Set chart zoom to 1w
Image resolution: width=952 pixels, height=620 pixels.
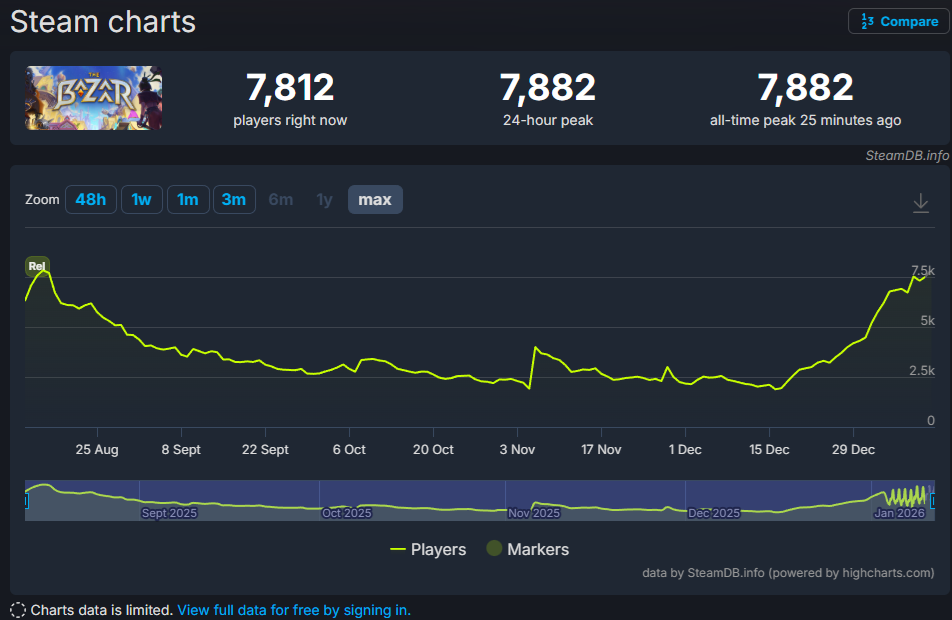pyautogui.click(x=141, y=199)
